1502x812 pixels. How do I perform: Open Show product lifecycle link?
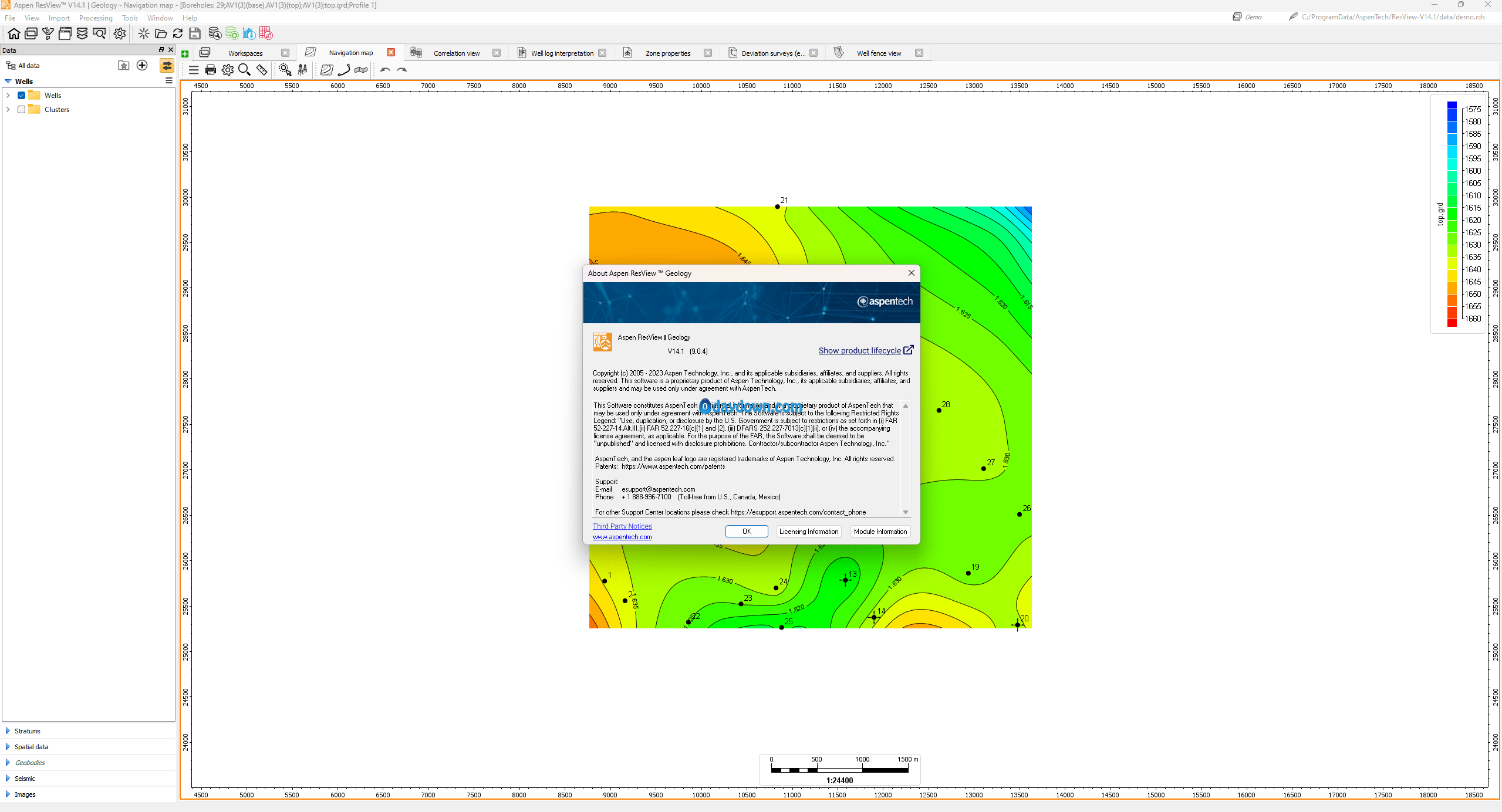point(866,350)
